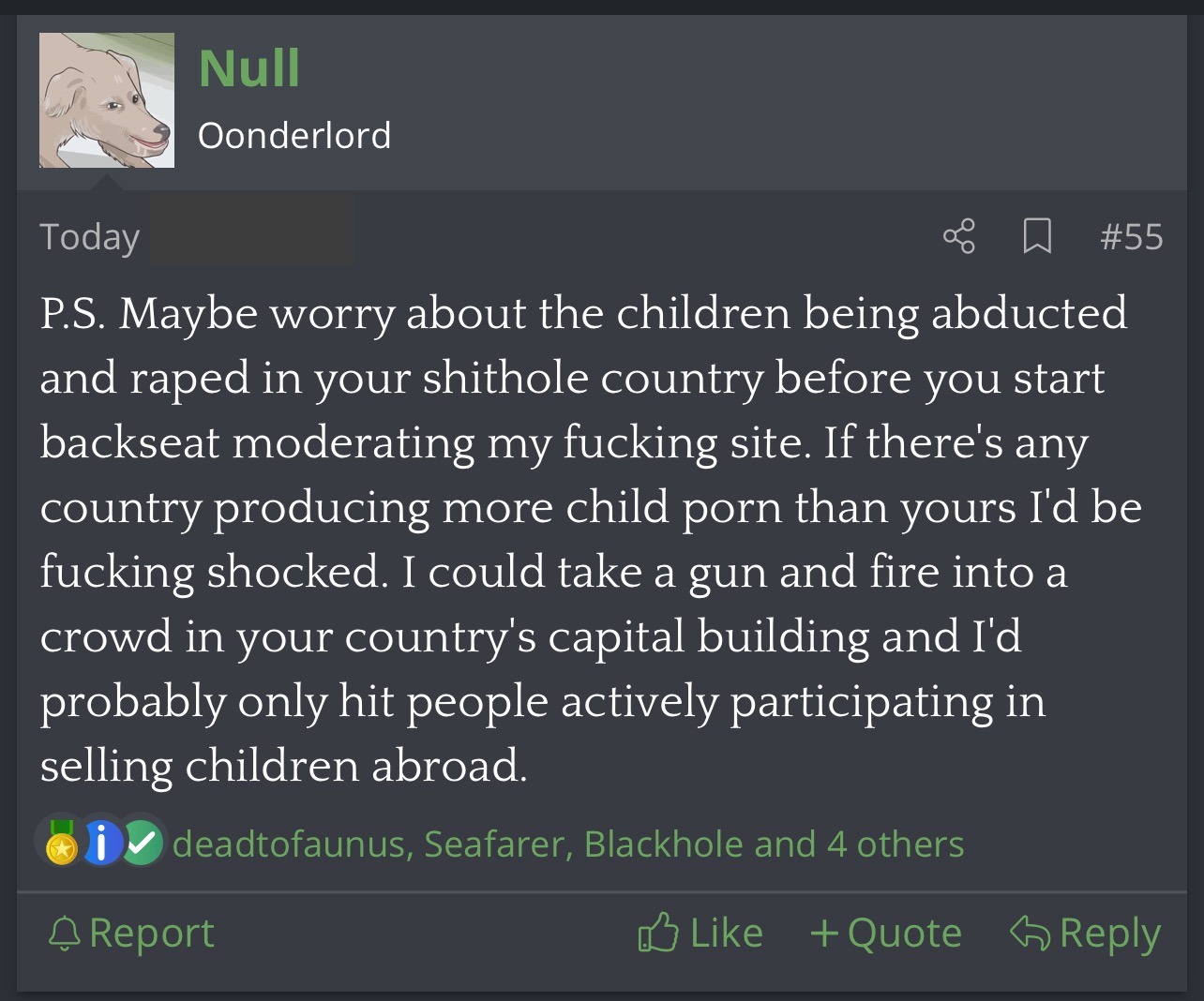Click the dog avatar thumbnail

[x=107, y=100]
